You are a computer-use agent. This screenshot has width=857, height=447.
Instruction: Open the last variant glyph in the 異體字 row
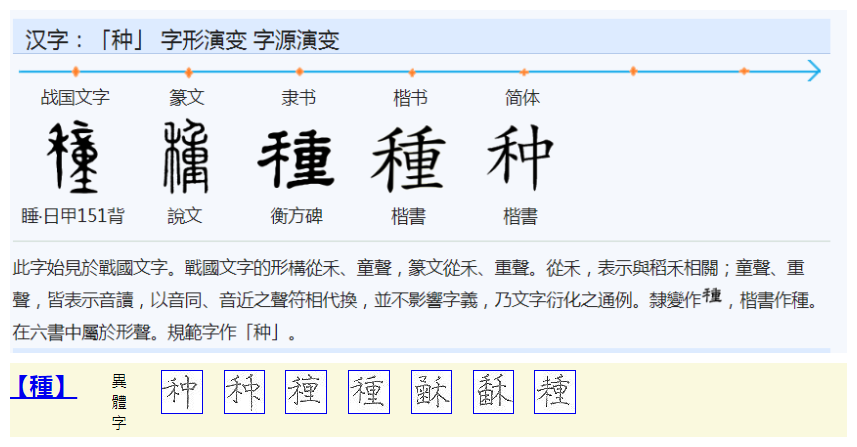click(x=555, y=392)
